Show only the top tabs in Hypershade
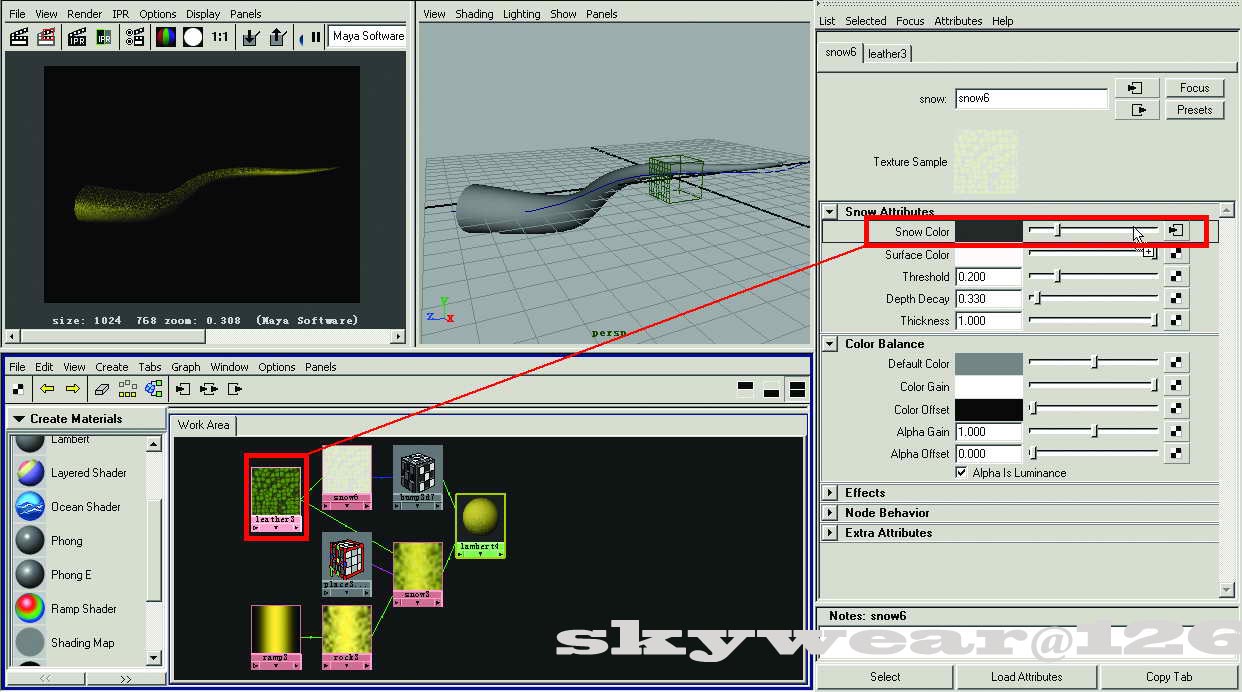Image resolution: width=1242 pixels, height=692 pixels. click(745, 388)
